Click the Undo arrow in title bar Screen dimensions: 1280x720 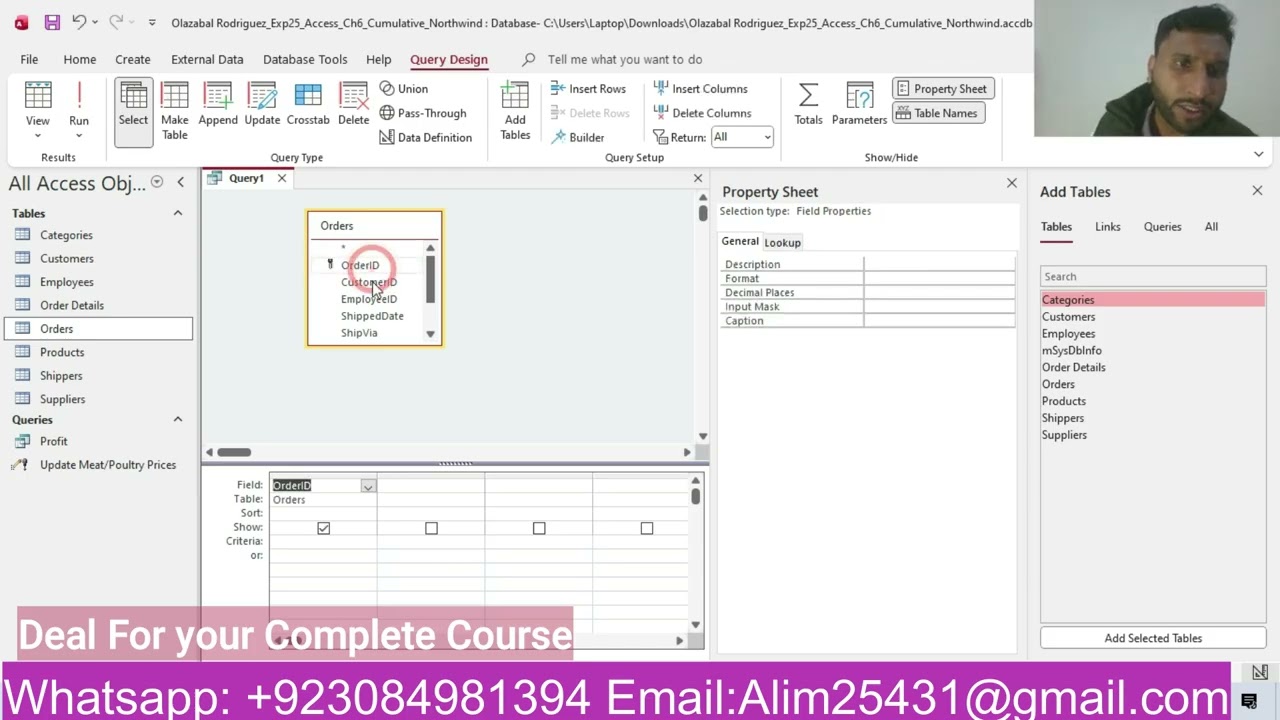[x=79, y=22]
